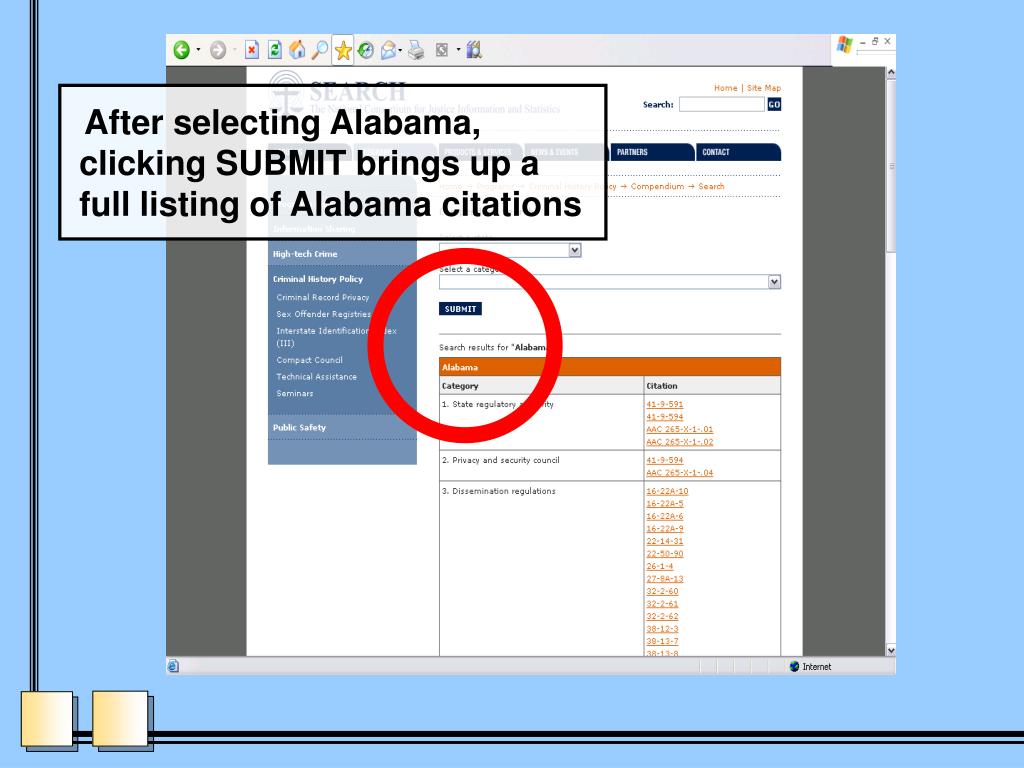1024x768 pixels.
Task: Open citation 32-2-62
Action: click(662, 616)
